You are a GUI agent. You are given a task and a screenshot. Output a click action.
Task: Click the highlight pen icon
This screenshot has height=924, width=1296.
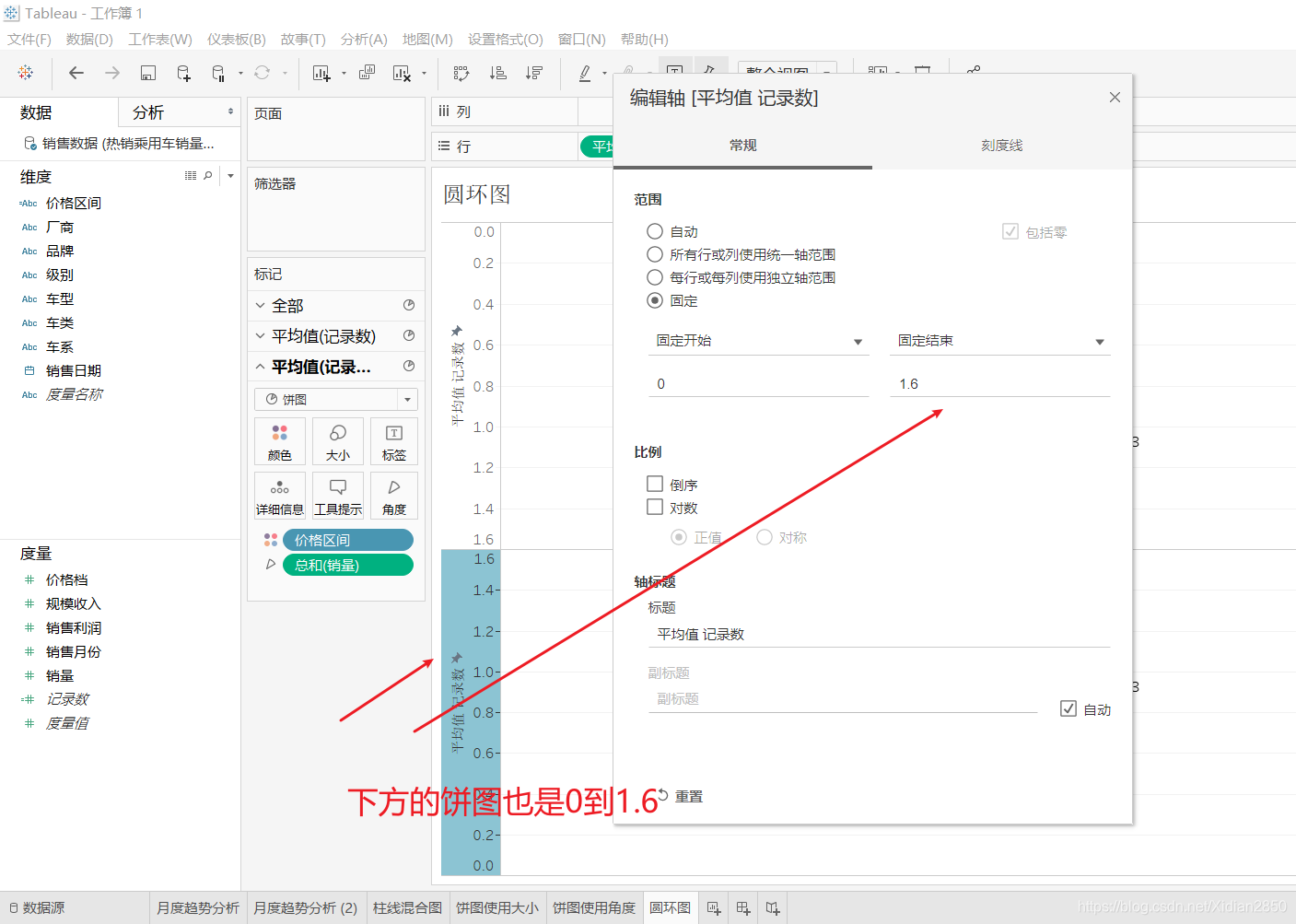(x=585, y=73)
